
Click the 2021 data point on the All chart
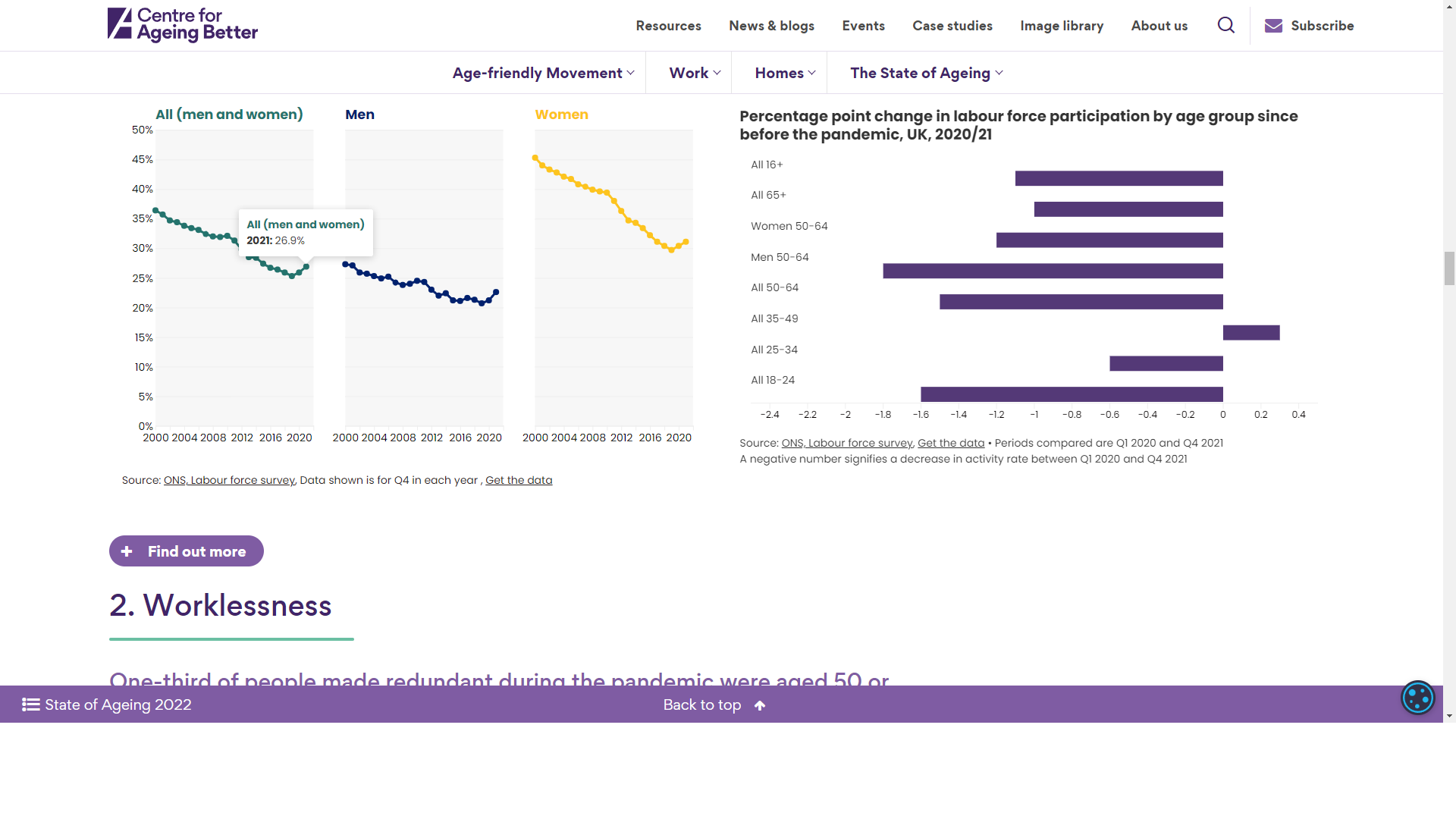point(306,267)
